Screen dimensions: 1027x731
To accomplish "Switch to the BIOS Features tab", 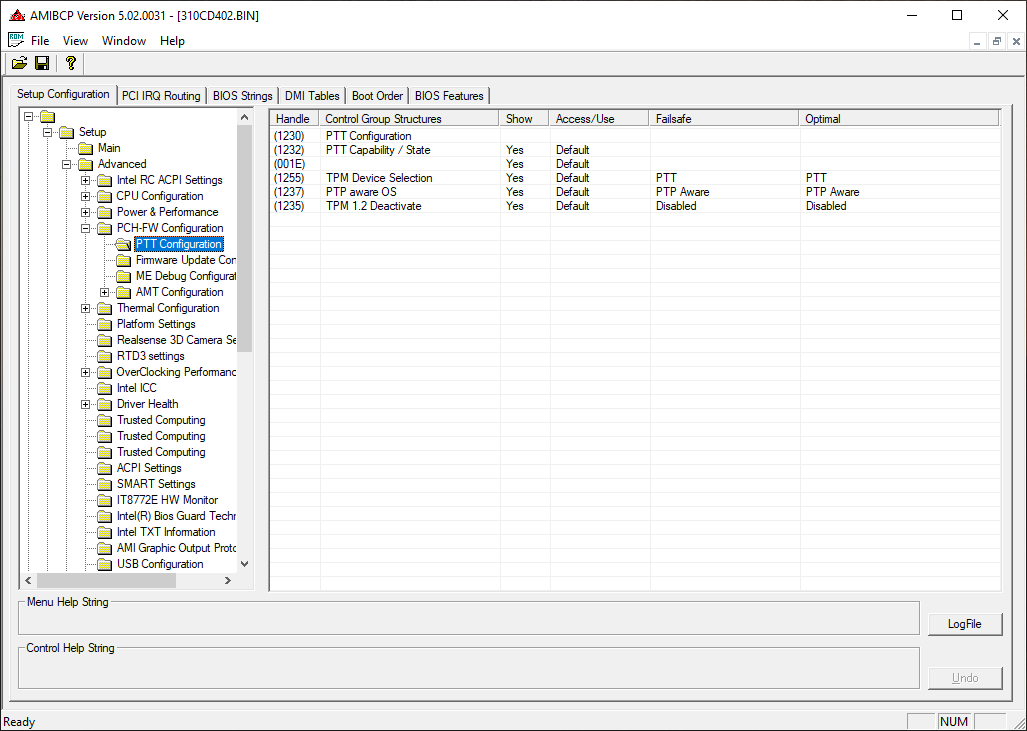I will click(x=449, y=96).
